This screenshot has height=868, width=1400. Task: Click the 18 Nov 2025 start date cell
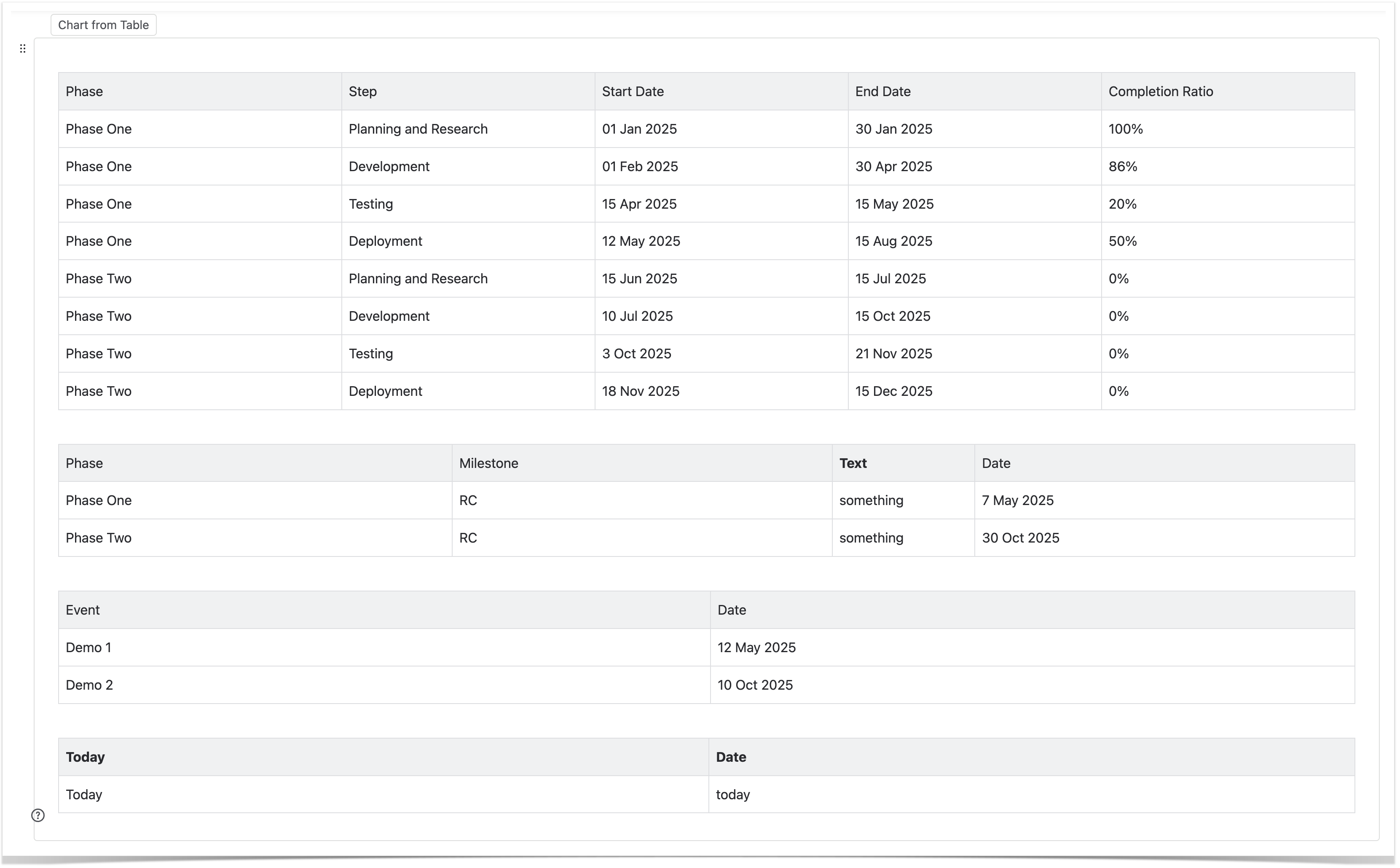click(x=640, y=391)
